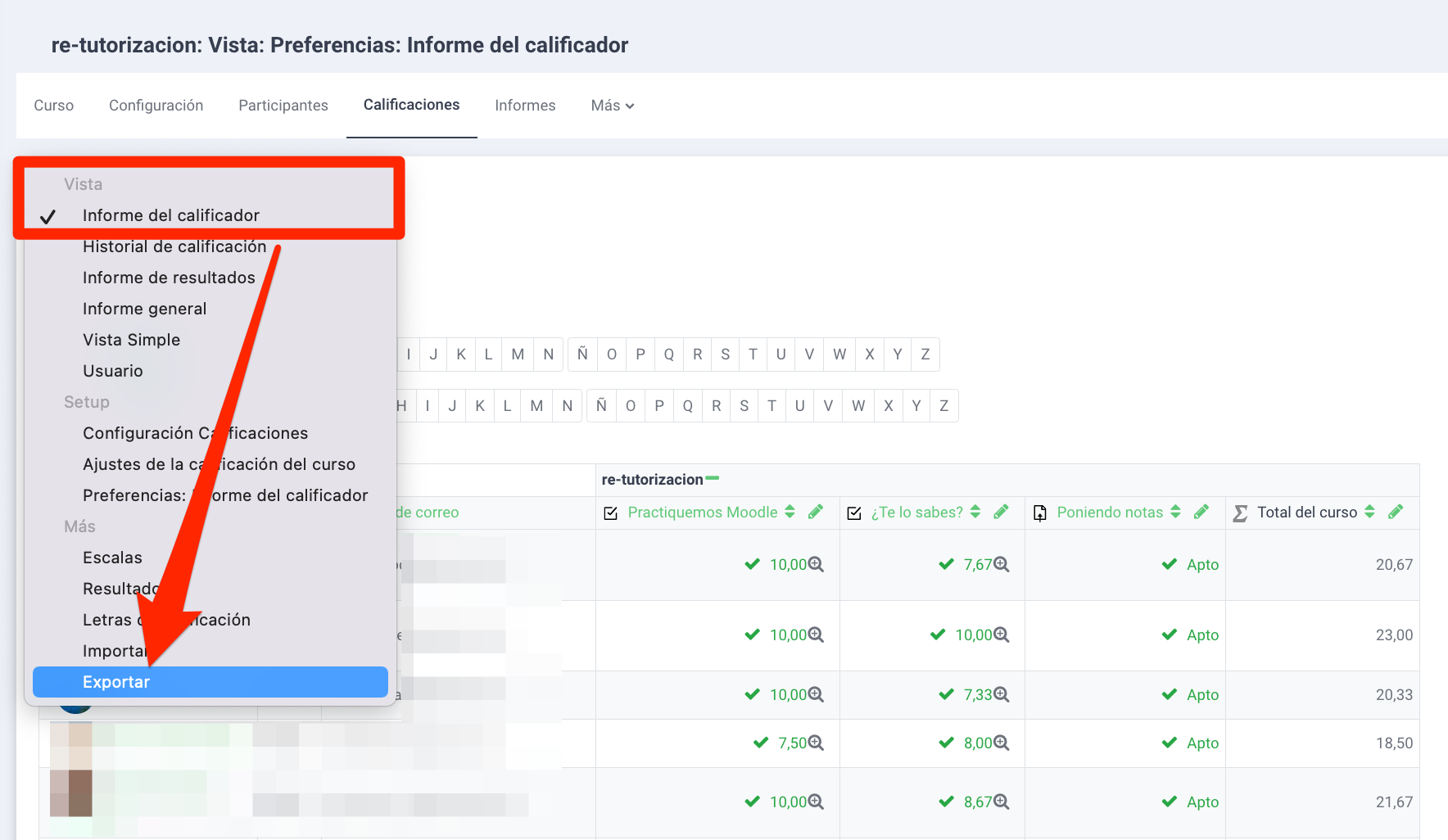Sort the Total del curso column with its arrows
The height and width of the screenshot is (840, 1448).
tap(1369, 512)
